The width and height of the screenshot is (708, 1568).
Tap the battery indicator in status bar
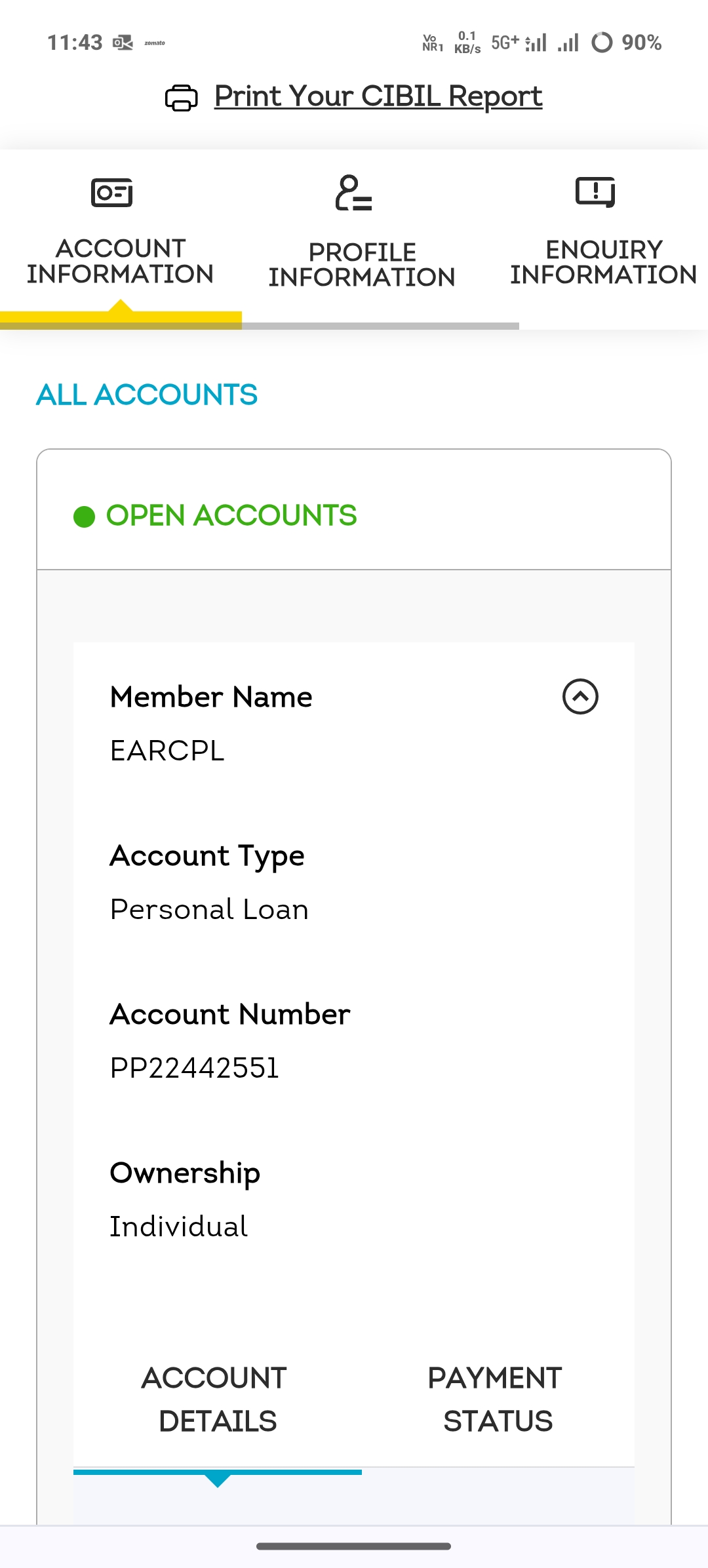click(602, 43)
